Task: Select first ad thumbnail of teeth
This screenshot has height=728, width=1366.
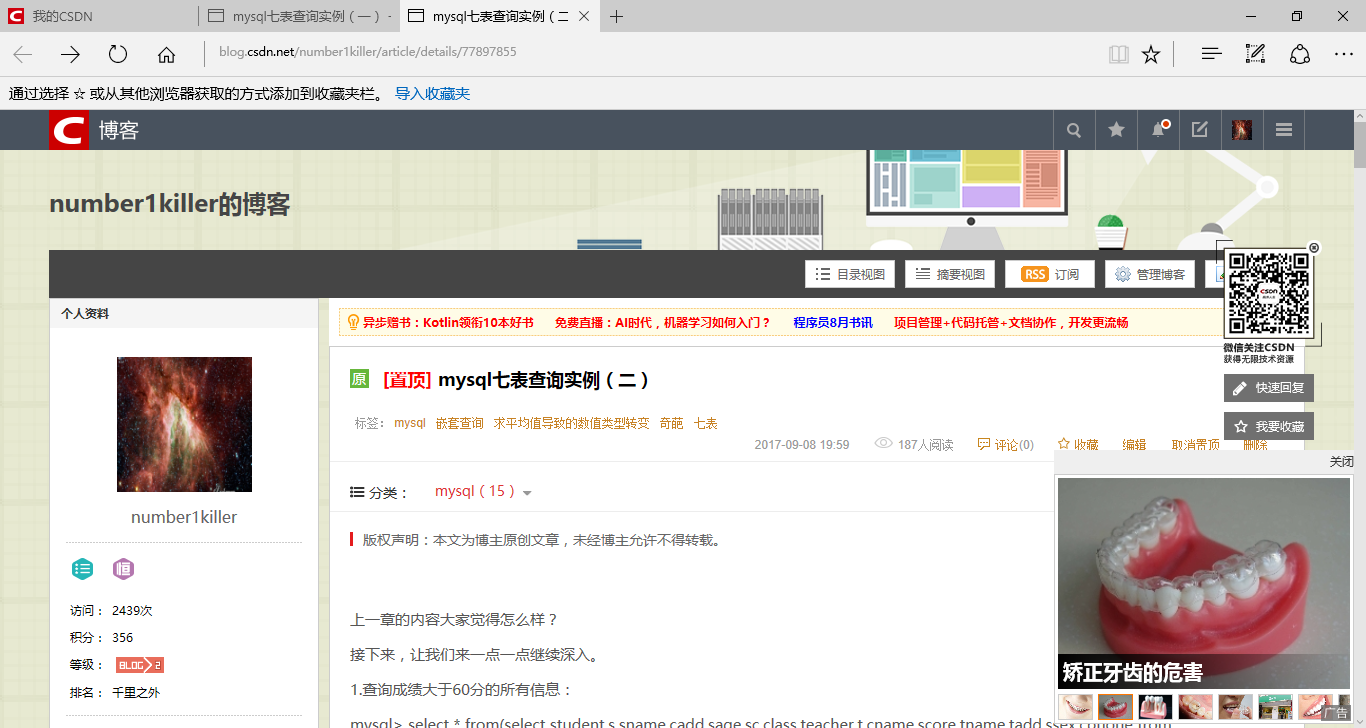Action: [x=1075, y=707]
